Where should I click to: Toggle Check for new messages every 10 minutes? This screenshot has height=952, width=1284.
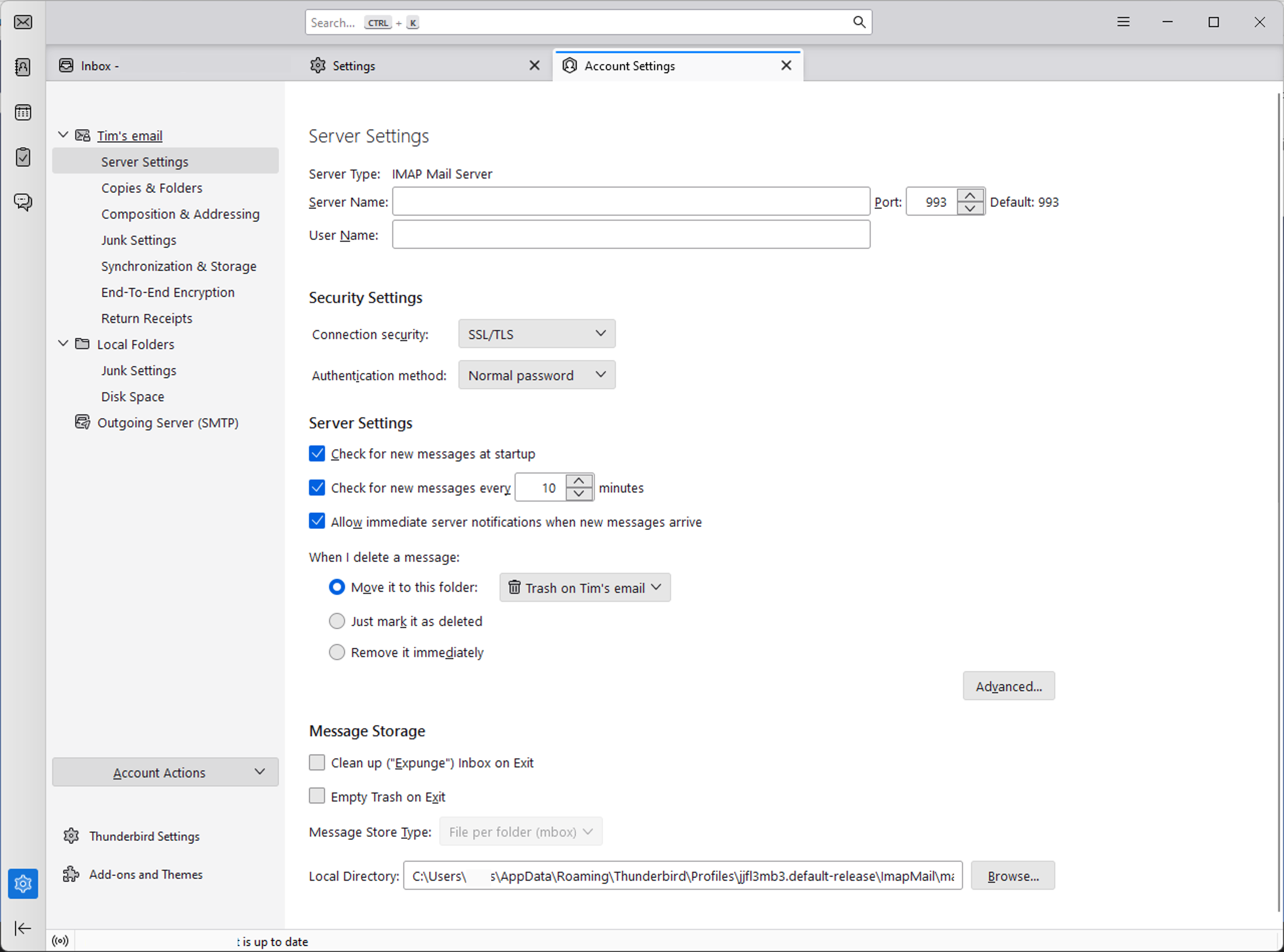(x=317, y=487)
